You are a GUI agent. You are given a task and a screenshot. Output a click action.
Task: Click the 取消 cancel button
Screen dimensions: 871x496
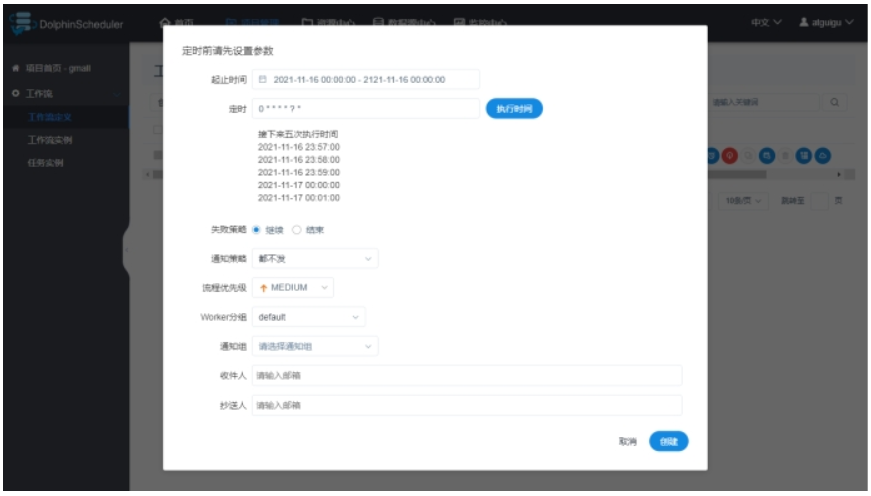pyautogui.click(x=628, y=442)
